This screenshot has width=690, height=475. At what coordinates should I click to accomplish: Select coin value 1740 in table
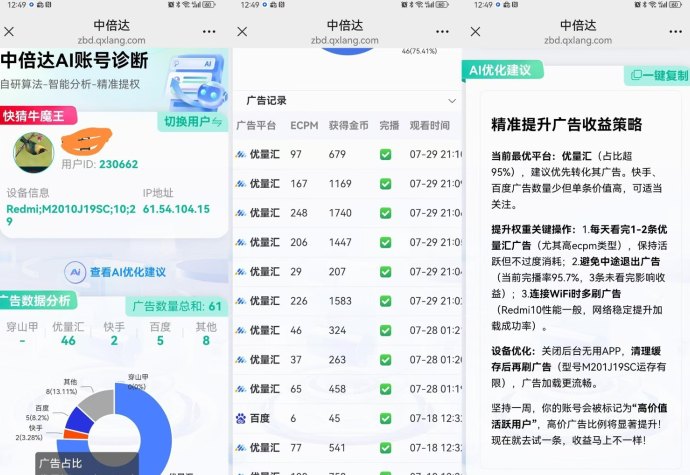pos(340,213)
